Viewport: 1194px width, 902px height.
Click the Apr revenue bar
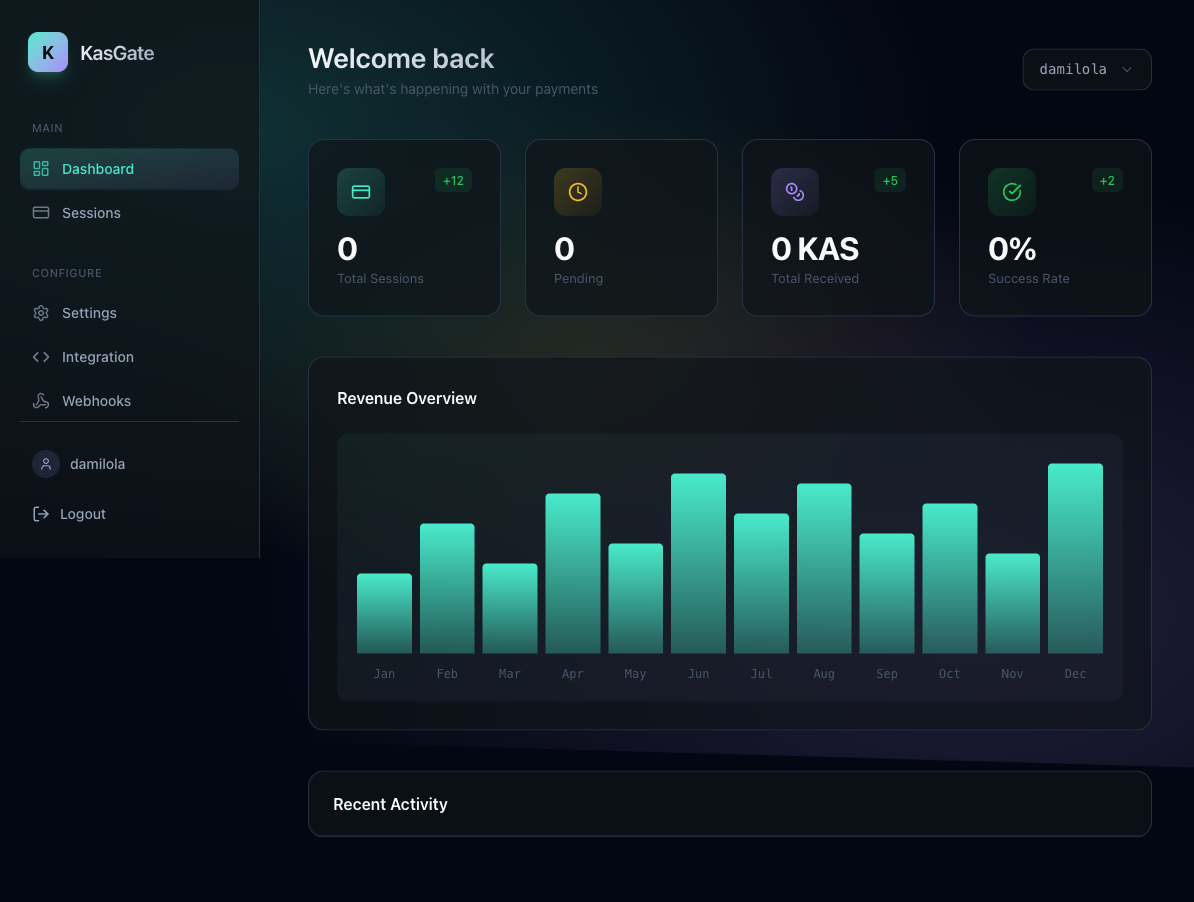pyautogui.click(x=573, y=573)
